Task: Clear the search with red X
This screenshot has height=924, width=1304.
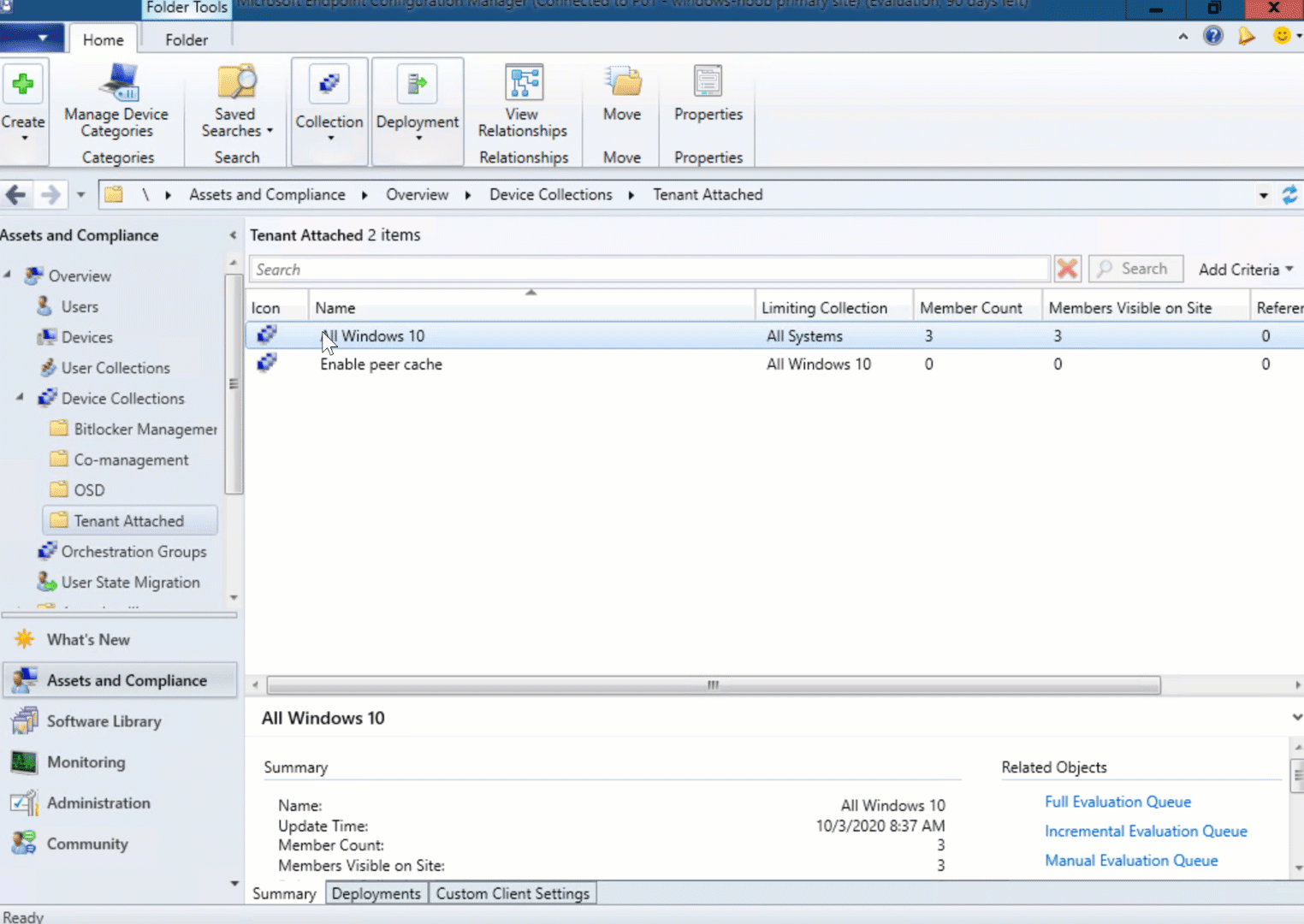Action: pos(1067,269)
